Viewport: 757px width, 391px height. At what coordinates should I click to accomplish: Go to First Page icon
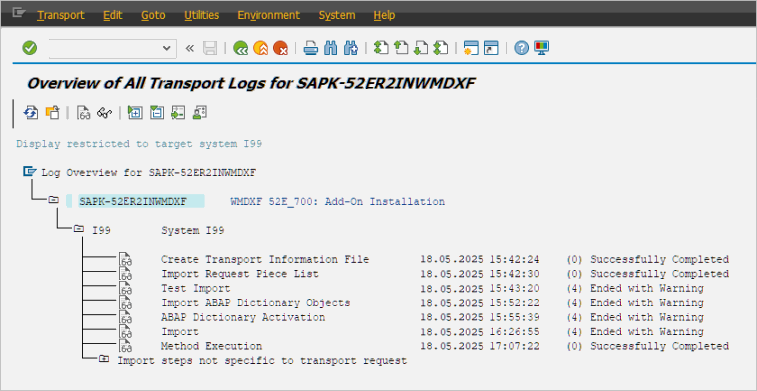pyautogui.click(x=381, y=48)
